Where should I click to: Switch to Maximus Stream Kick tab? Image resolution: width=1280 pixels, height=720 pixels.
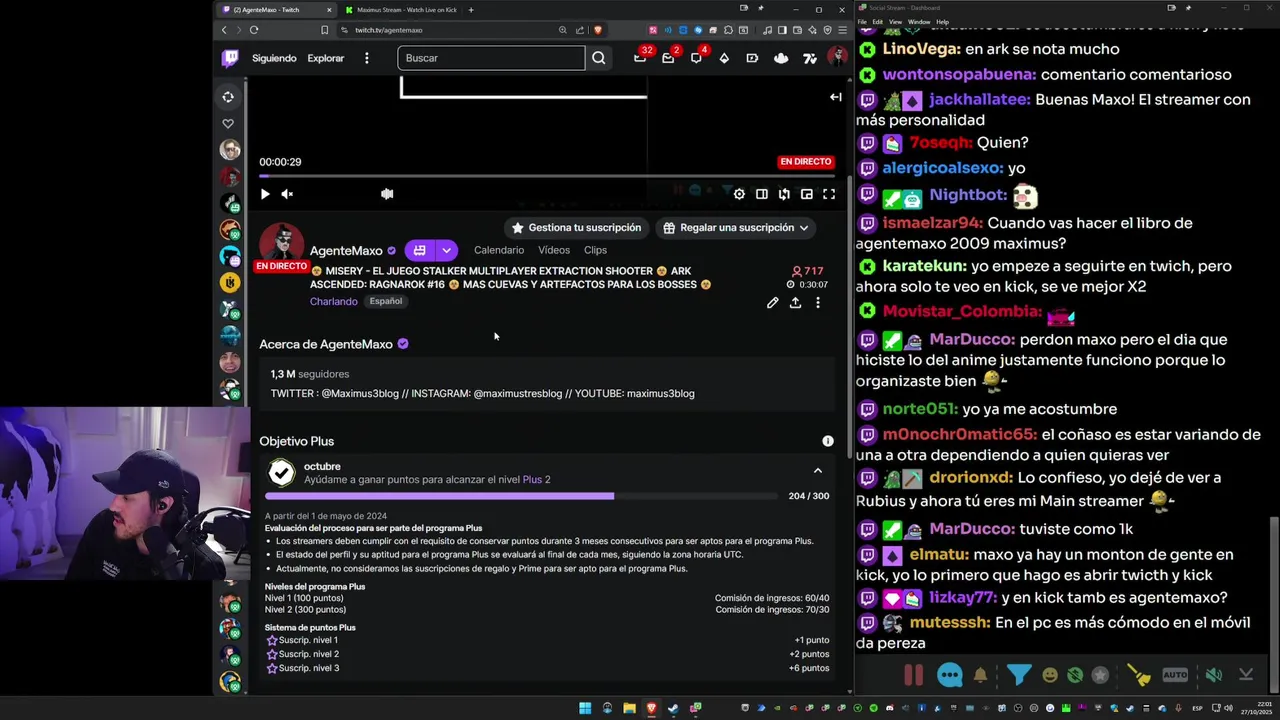click(x=400, y=10)
